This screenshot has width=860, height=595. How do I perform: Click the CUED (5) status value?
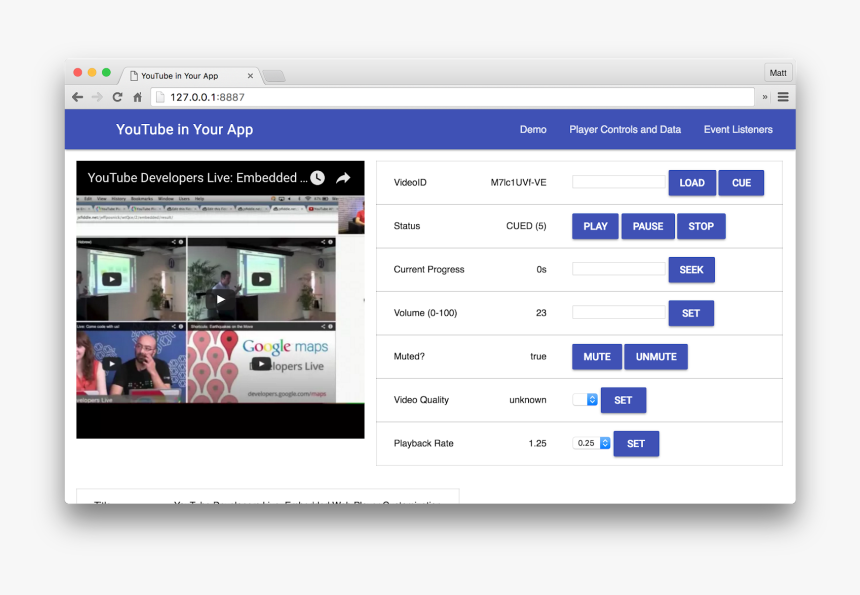526,226
